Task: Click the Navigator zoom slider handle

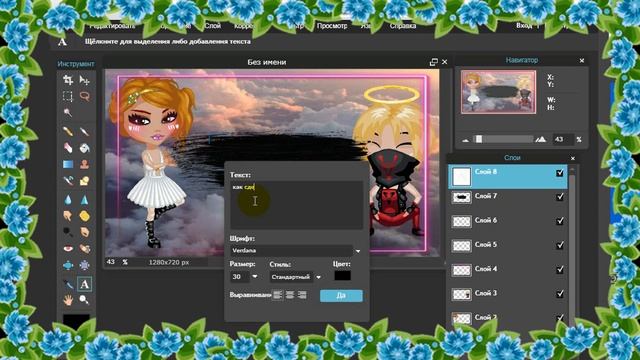Action: pos(479,139)
